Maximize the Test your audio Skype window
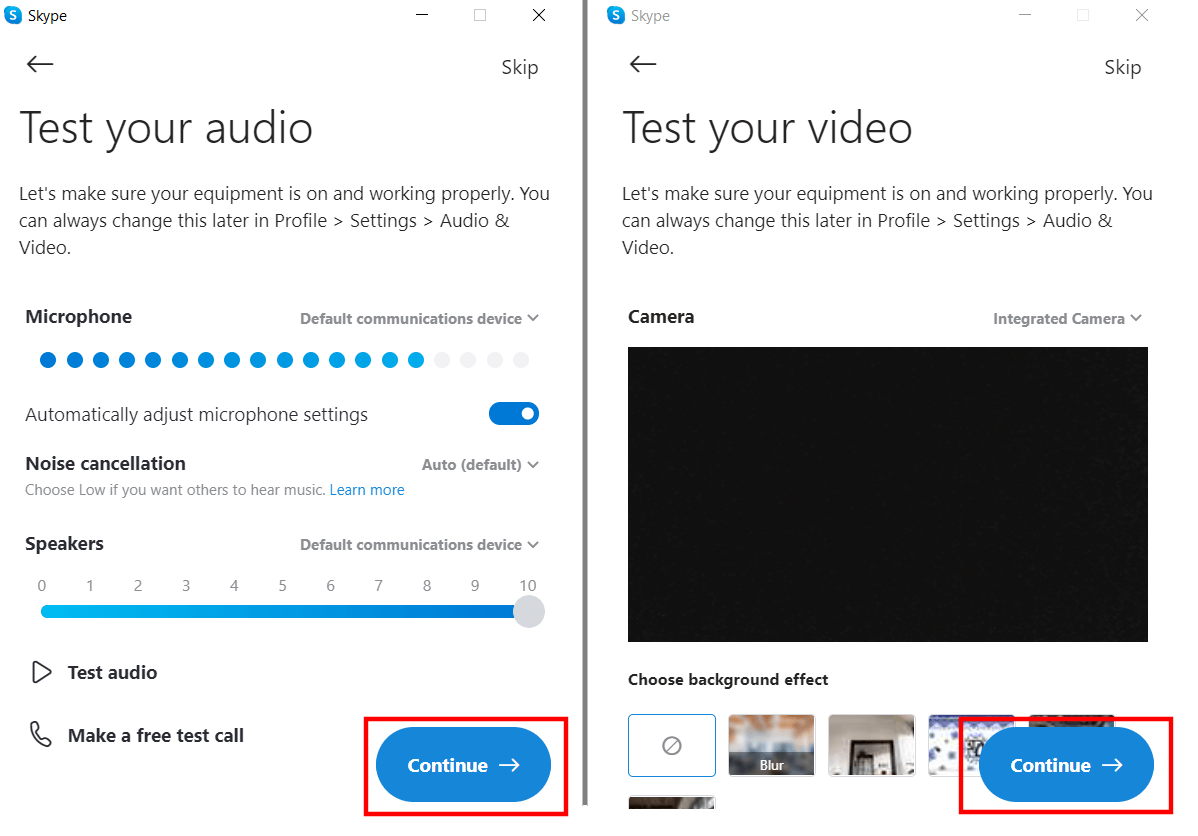 point(480,15)
